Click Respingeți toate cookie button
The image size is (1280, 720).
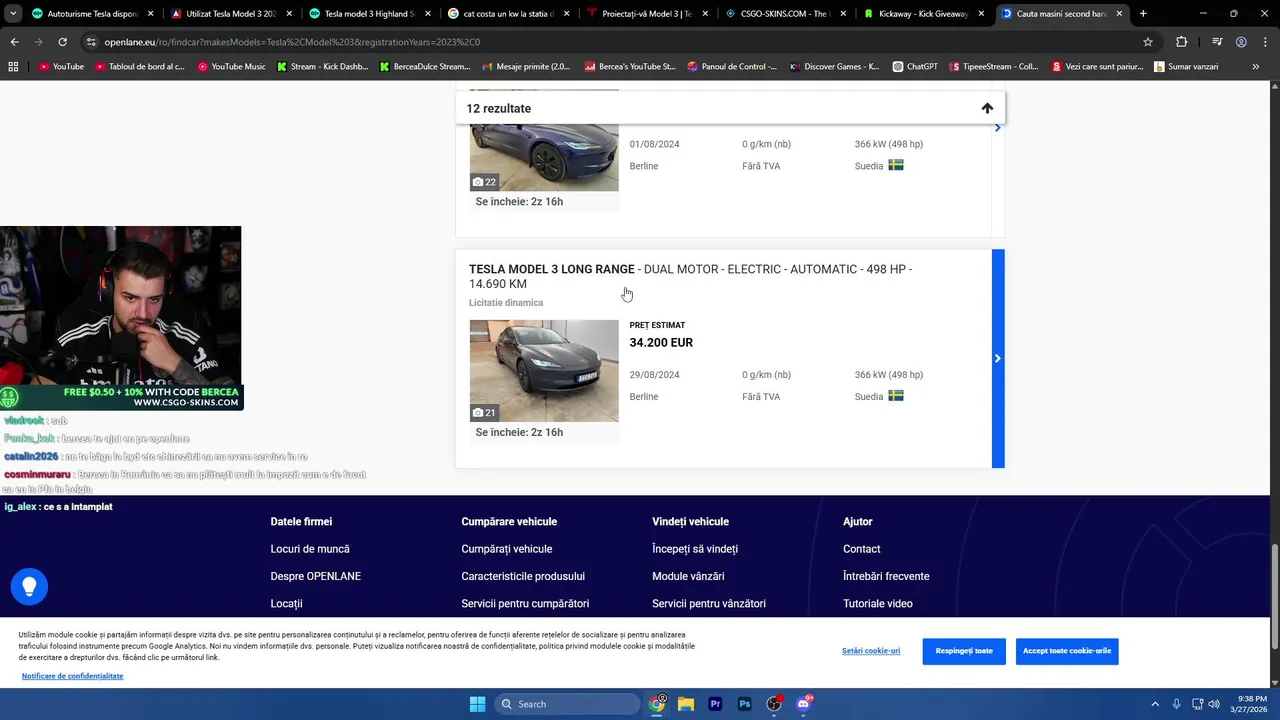[x=964, y=651]
